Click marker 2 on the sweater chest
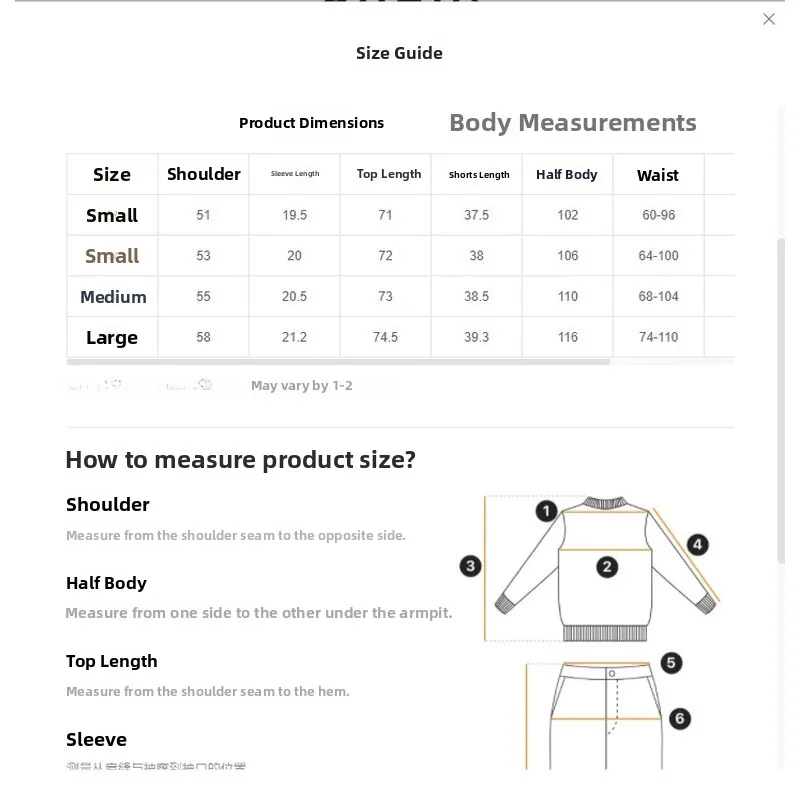This screenshot has width=800, height=800. click(x=607, y=567)
